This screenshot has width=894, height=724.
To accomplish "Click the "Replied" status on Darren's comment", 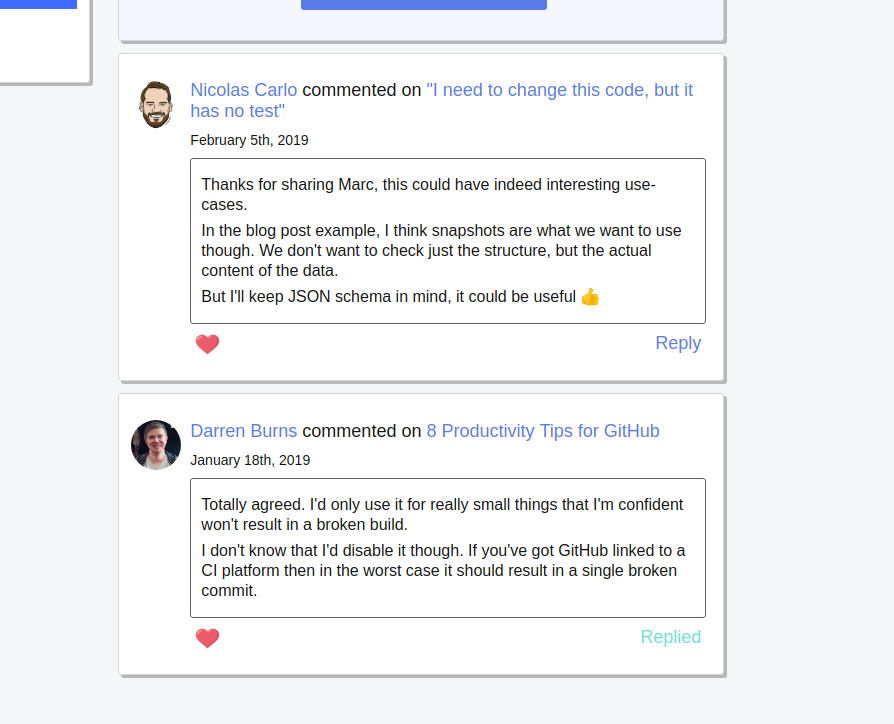I will [x=671, y=637].
